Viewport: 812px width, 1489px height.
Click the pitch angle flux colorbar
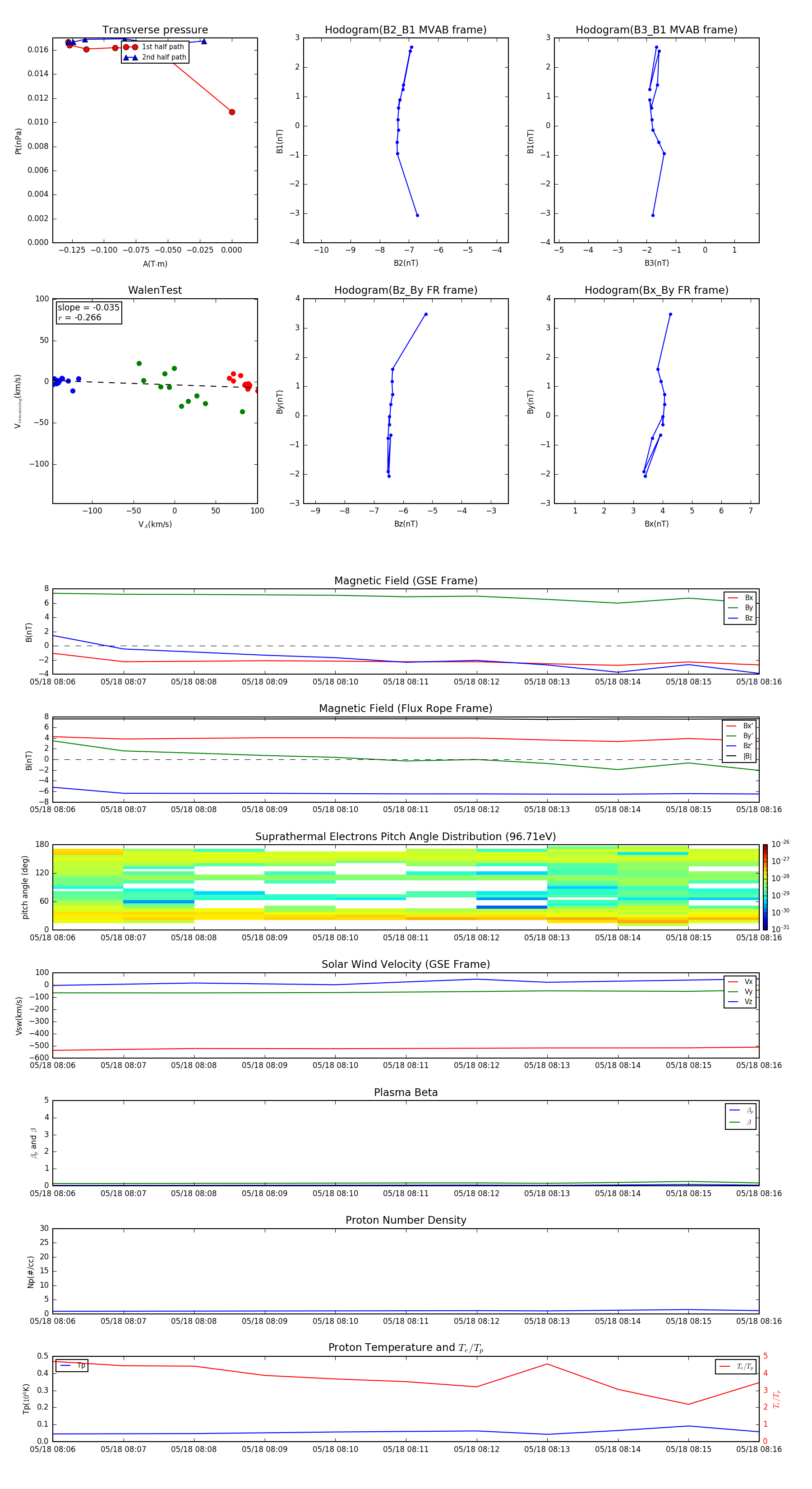coord(765,887)
